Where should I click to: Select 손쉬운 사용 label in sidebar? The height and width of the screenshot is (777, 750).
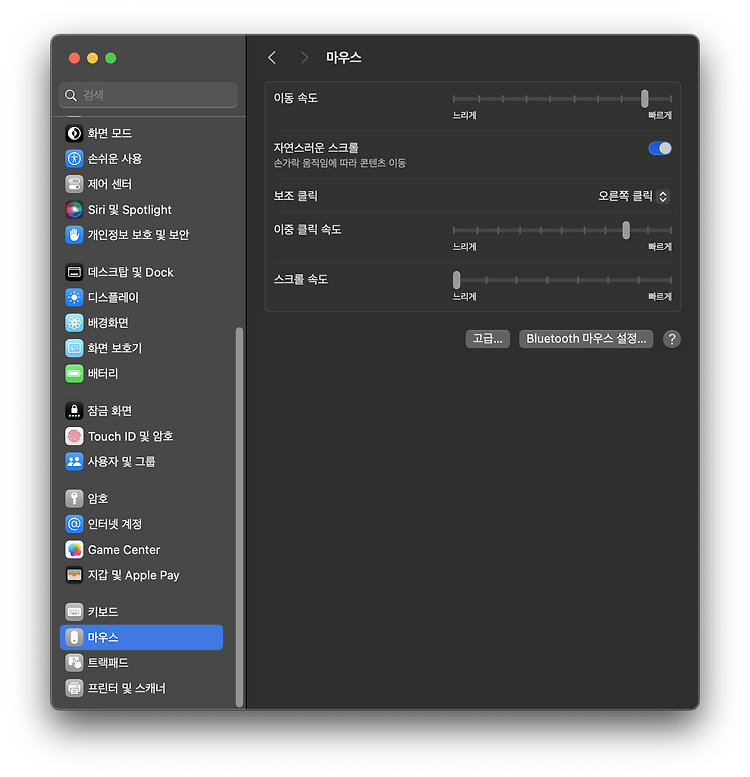115,159
